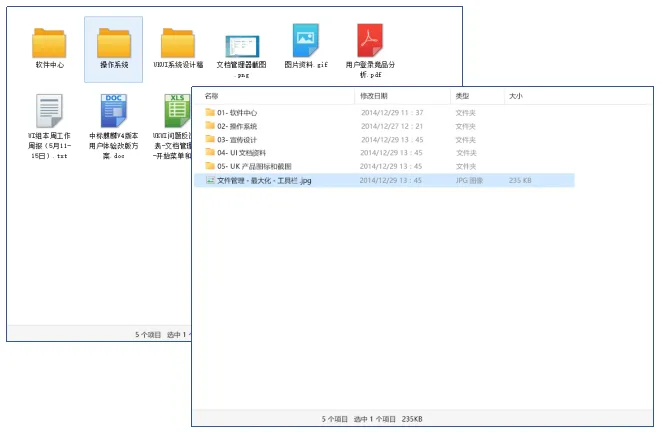The image size is (662, 432).
Task: Click the JPG image icon of 文件管理 row
Action: coord(210,180)
